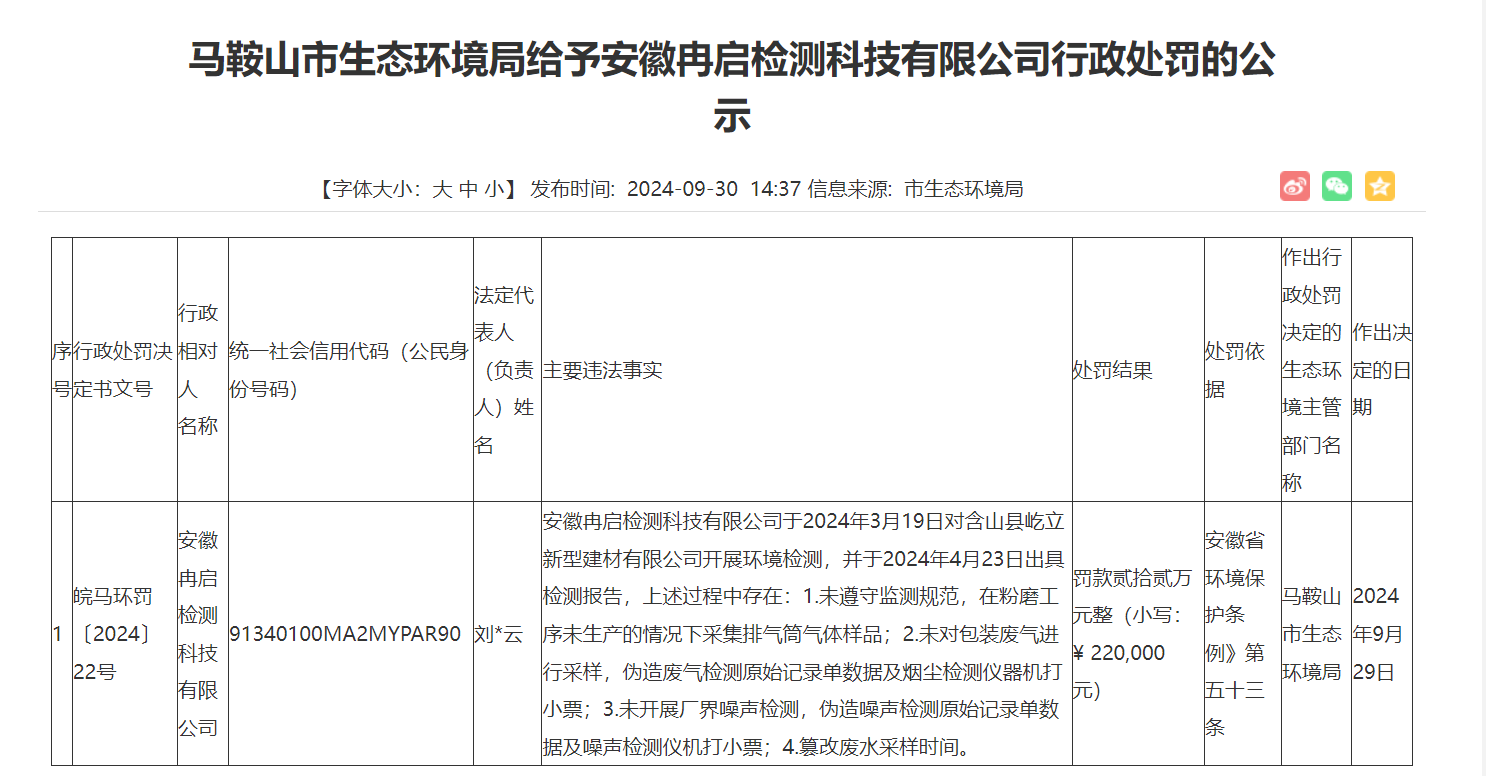The image size is (1486, 776).
Task: Click publish time 2024-09-30 14:37
Action: (714, 189)
